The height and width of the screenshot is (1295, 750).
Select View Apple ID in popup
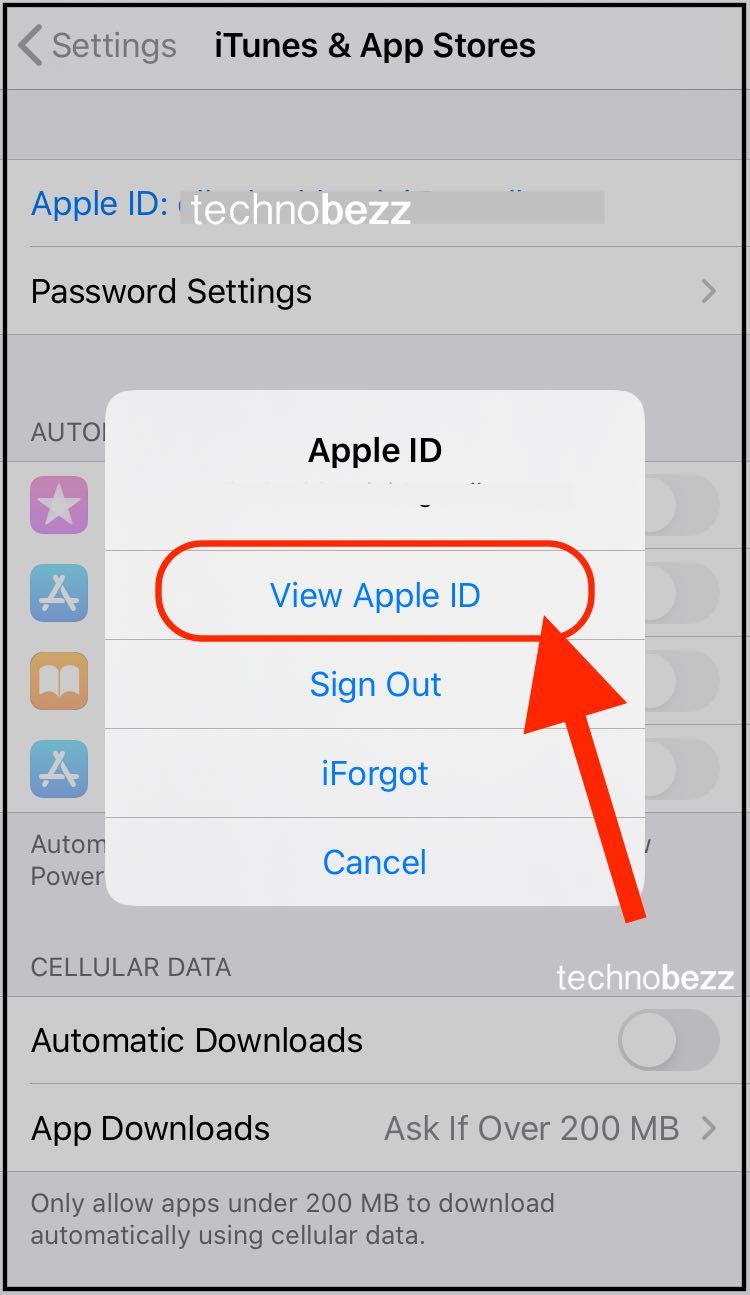(x=375, y=595)
